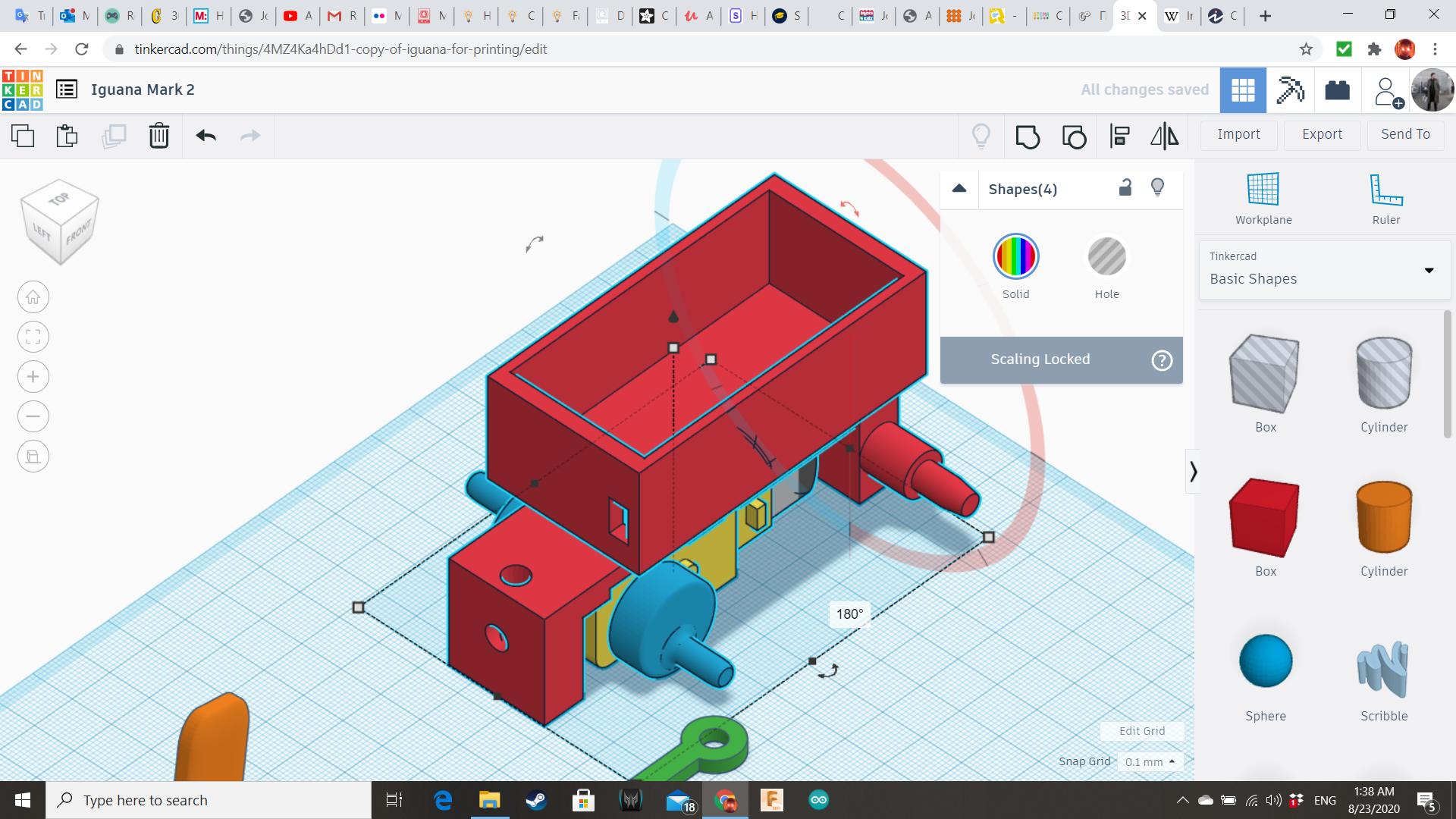The width and height of the screenshot is (1456, 819).
Task: Open the Blocks pickaxe mode
Action: point(1290,90)
